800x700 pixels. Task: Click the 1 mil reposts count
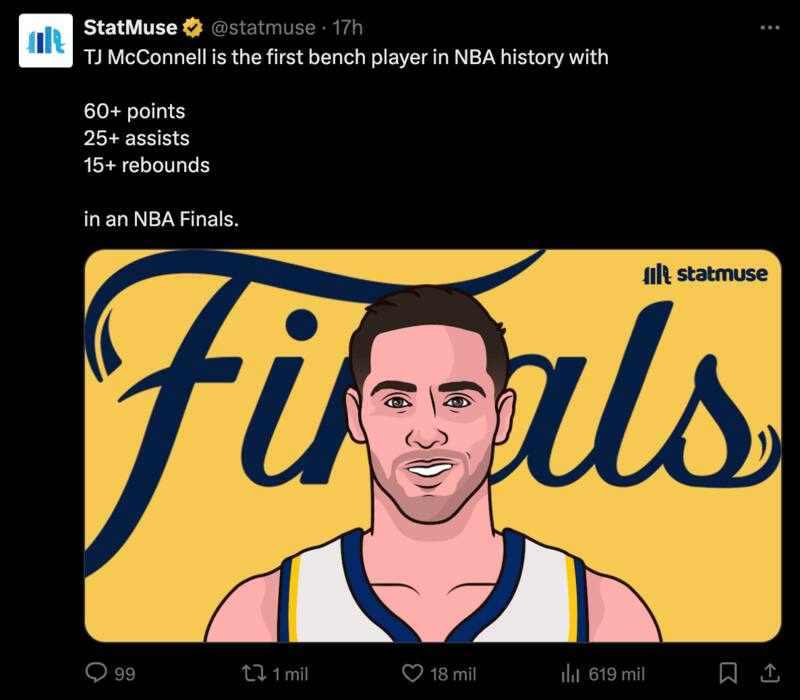pos(291,674)
